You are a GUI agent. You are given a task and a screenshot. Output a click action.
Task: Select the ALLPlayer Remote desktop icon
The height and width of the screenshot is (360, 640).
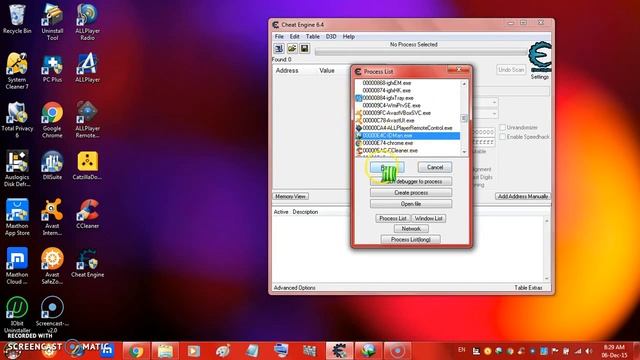(x=87, y=120)
